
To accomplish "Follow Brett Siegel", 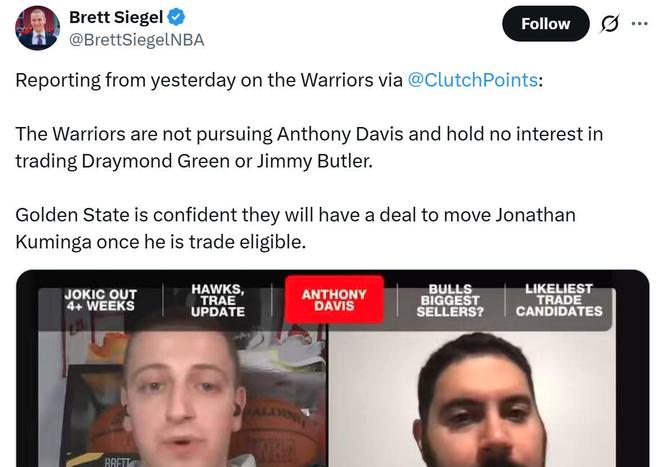I will click(x=546, y=24).
